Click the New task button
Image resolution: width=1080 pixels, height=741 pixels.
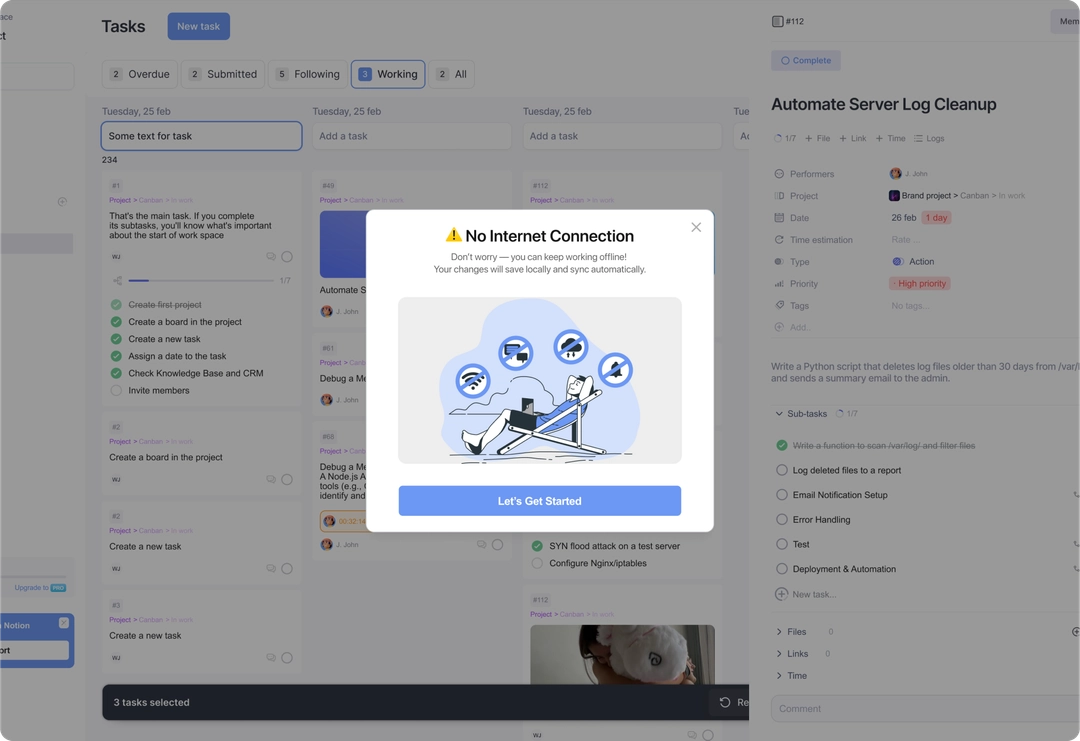tap(198, 26)
